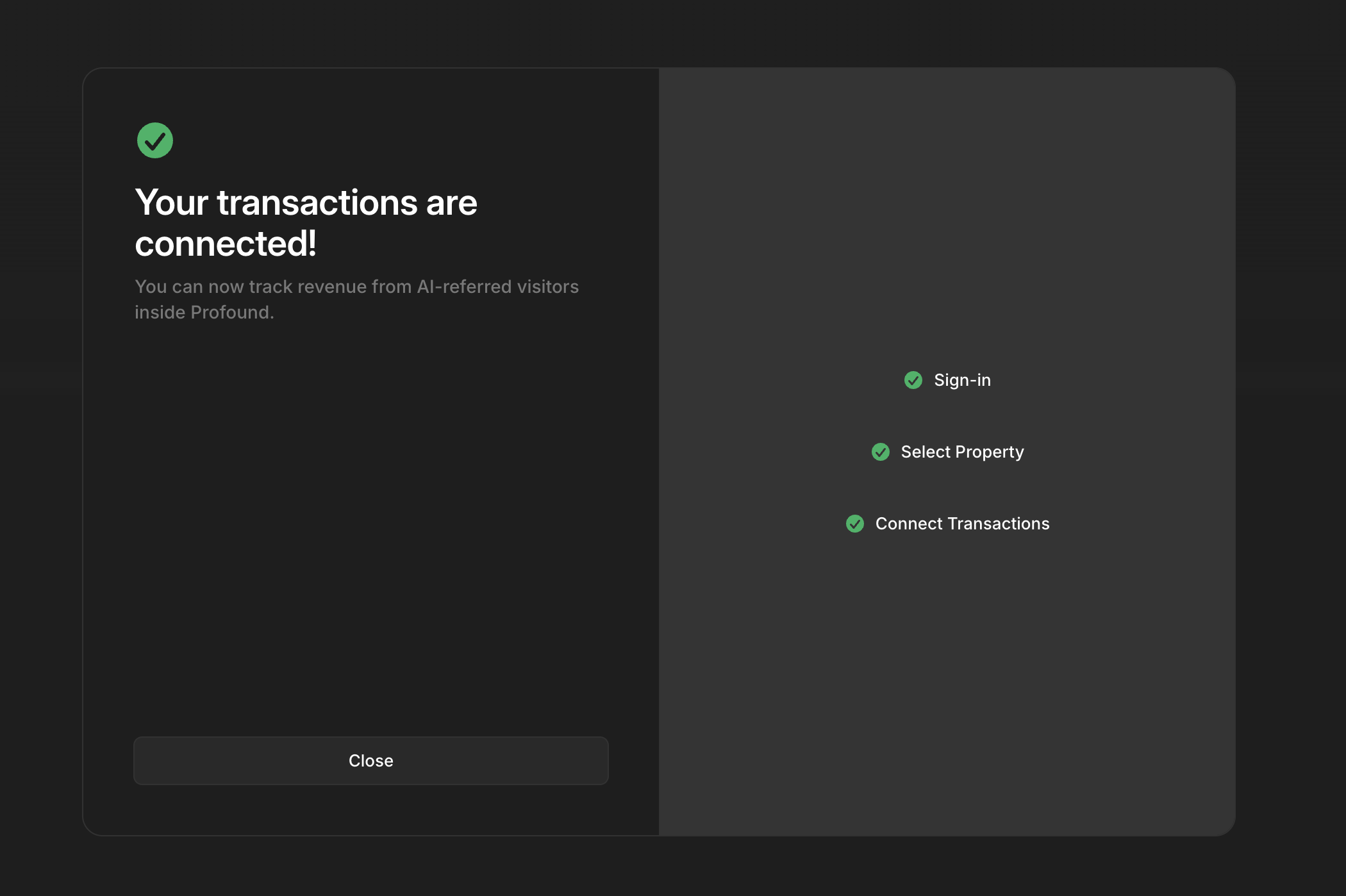Click the word 'Transactions' in the steps list
Image resolution: width=1346 pixels, height=896 pixels.
pyautogui.click(x=998, y=524)
